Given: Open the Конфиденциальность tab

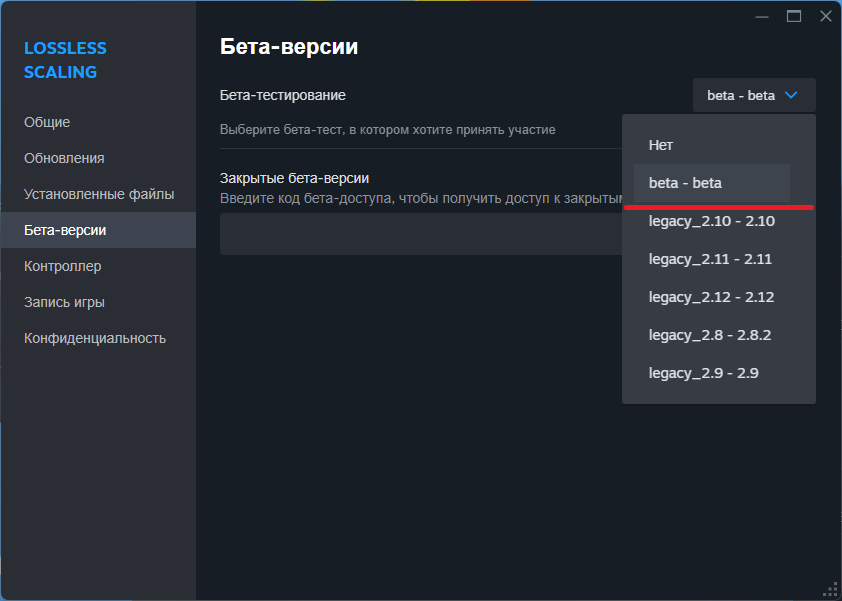Looking at the screenshot, I should [x=95, y=338].
